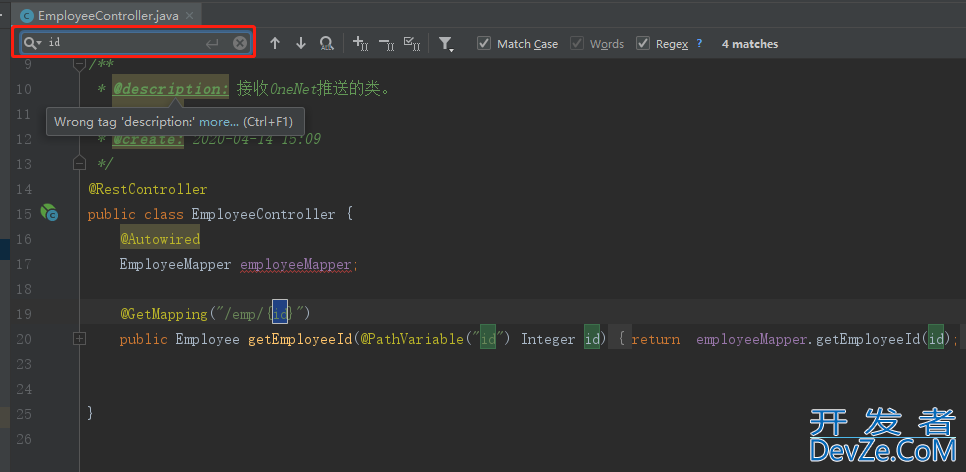The height and width of the screenshot is (472, 966).
Task: Expand the folded method at line 20
Action: (x=79, y=338)
